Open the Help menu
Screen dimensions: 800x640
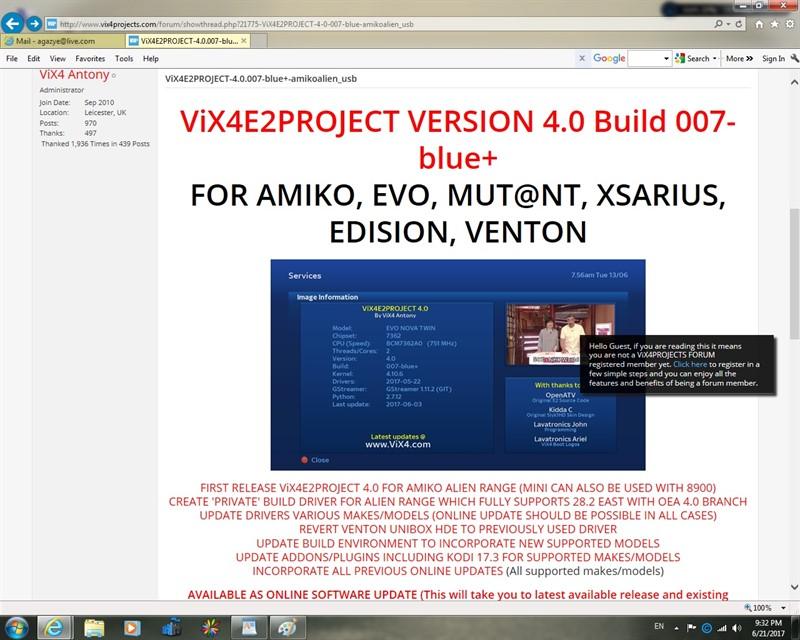point(151,59)
